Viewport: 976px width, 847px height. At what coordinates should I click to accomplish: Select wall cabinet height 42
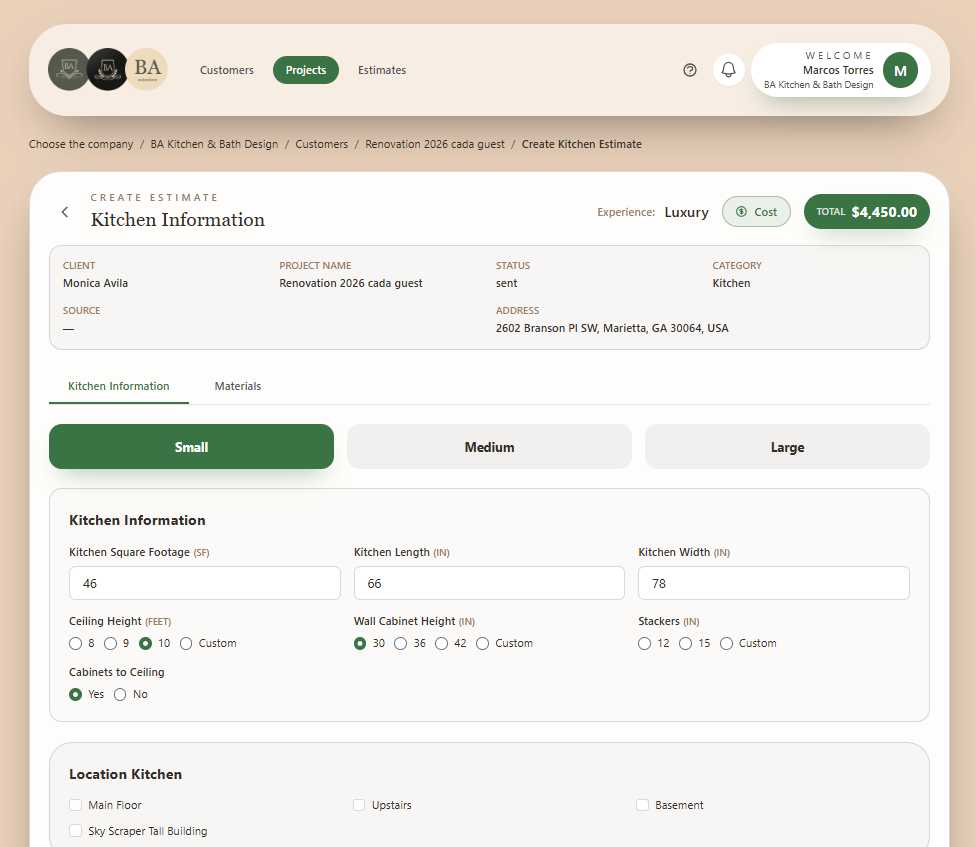441,643
